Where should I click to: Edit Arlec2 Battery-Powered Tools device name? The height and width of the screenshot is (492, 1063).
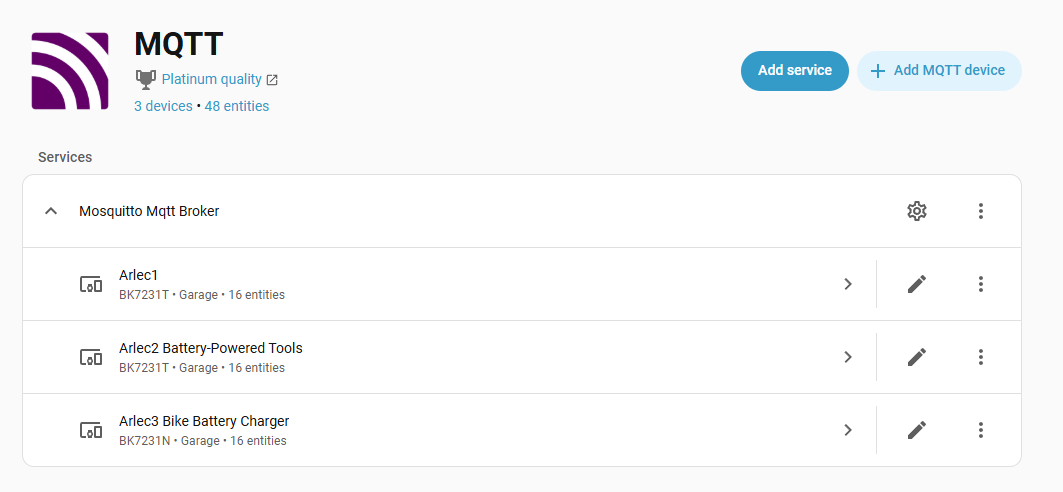(x=916, y=357)
